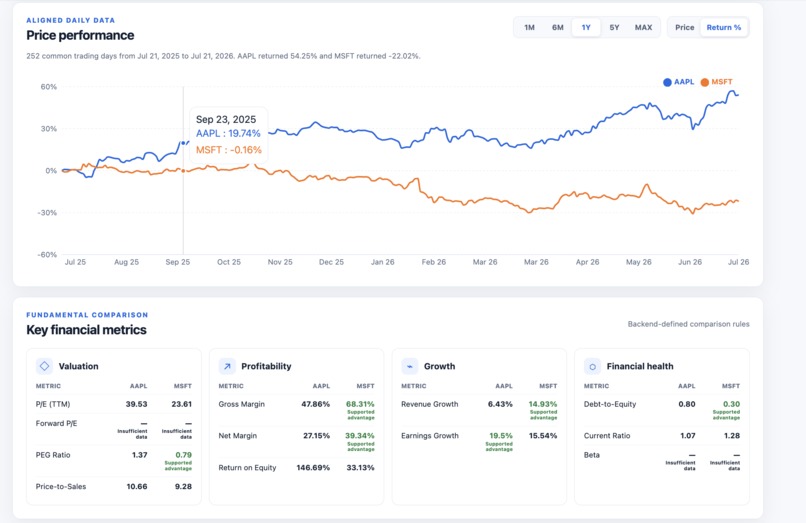Click the Price performance heading

[80, 35]
